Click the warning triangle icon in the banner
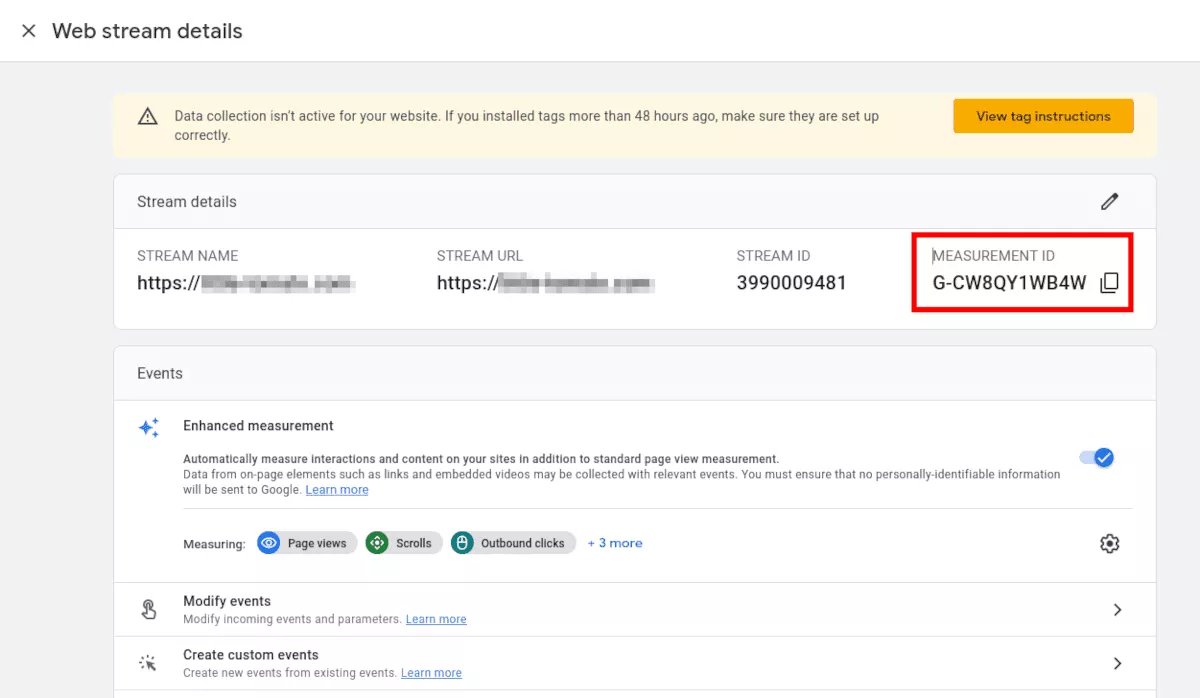This screenshot has width=1200, height=698. [x=148, y=116]
